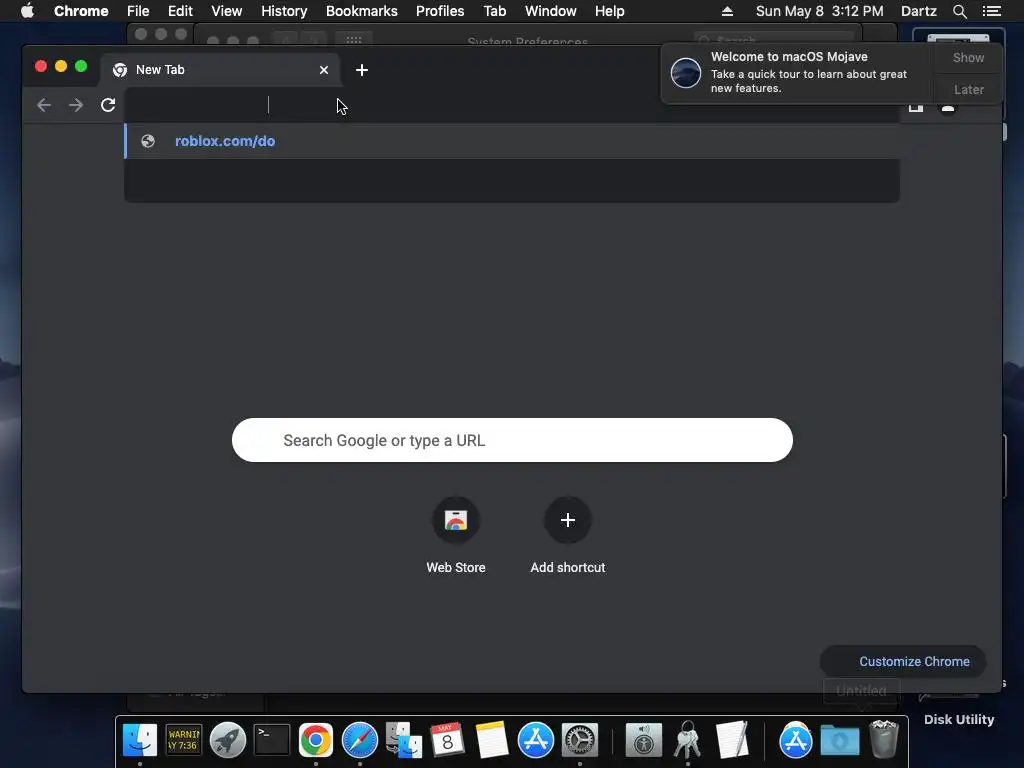The height and width of the screenshot is (768, 1024).
Task: Open the History menu
Action: click(x=284, y=11)
